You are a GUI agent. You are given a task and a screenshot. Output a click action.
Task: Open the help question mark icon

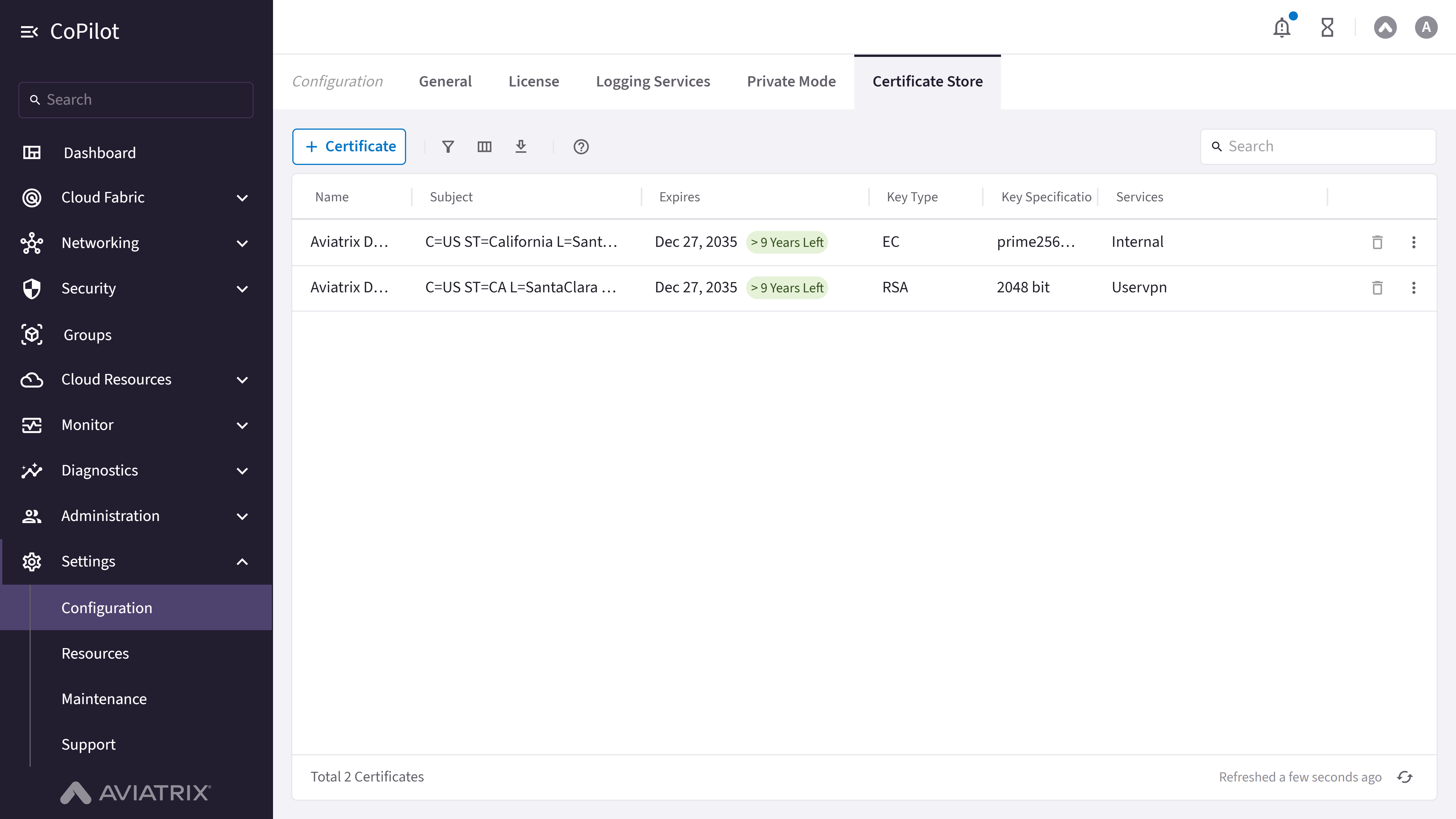click(x=581, y=147)
